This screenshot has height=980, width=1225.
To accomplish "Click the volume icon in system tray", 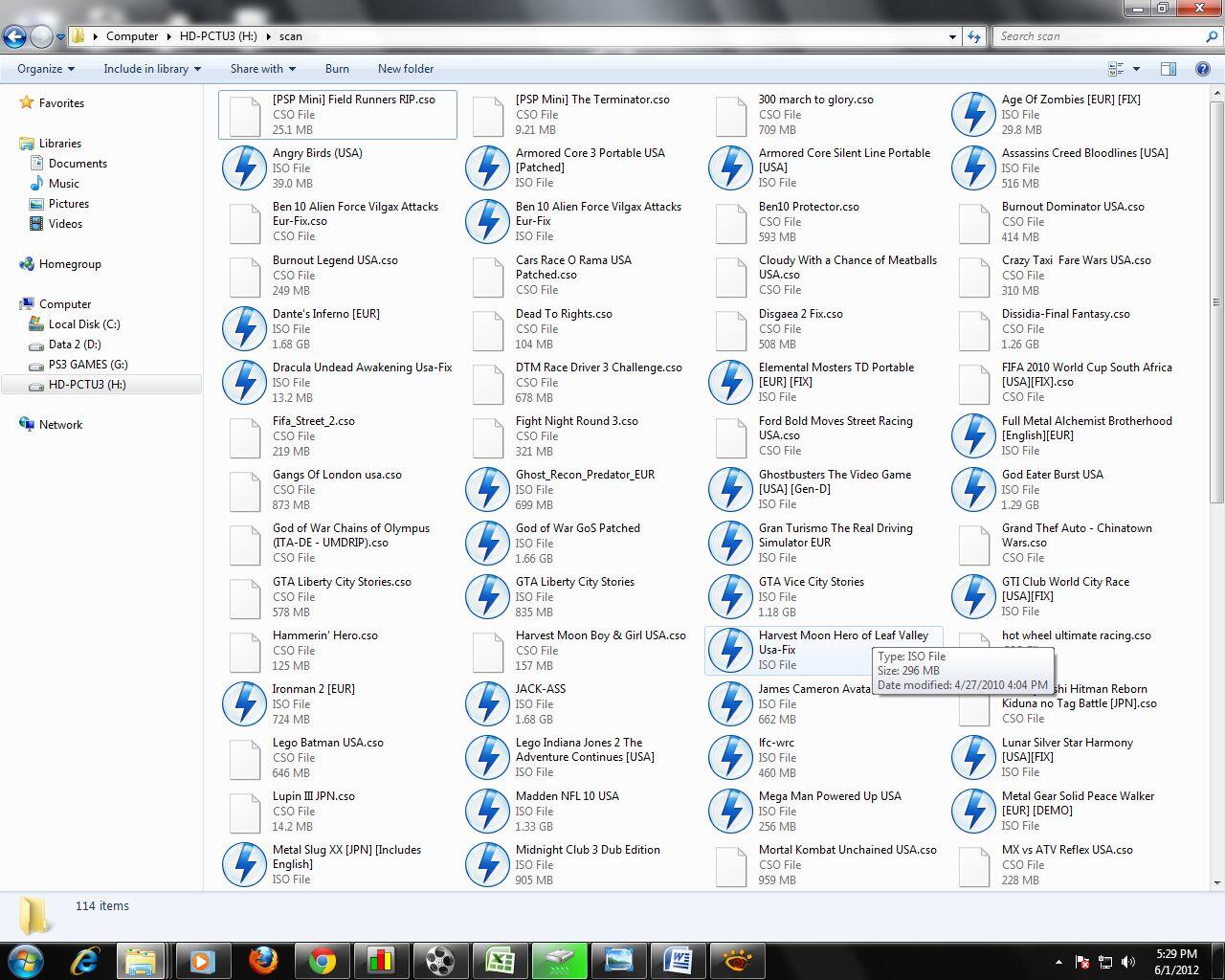I will pyautogui.click(x=1128, y=962).
